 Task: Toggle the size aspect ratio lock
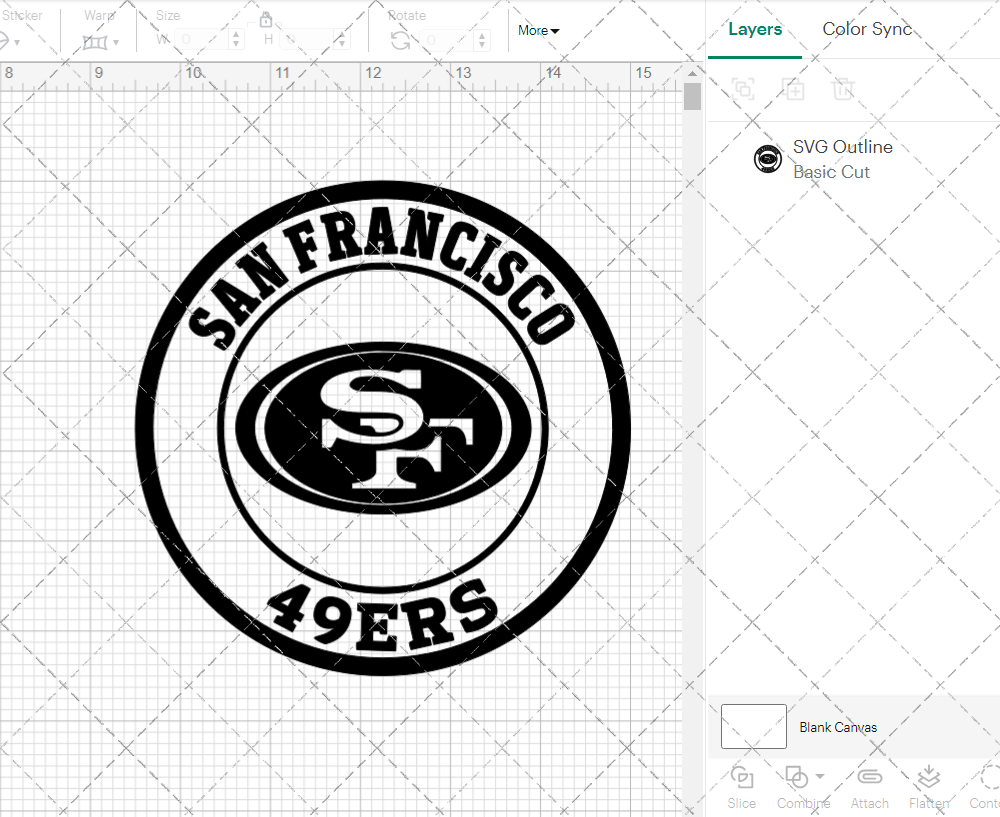click(266, 19)
